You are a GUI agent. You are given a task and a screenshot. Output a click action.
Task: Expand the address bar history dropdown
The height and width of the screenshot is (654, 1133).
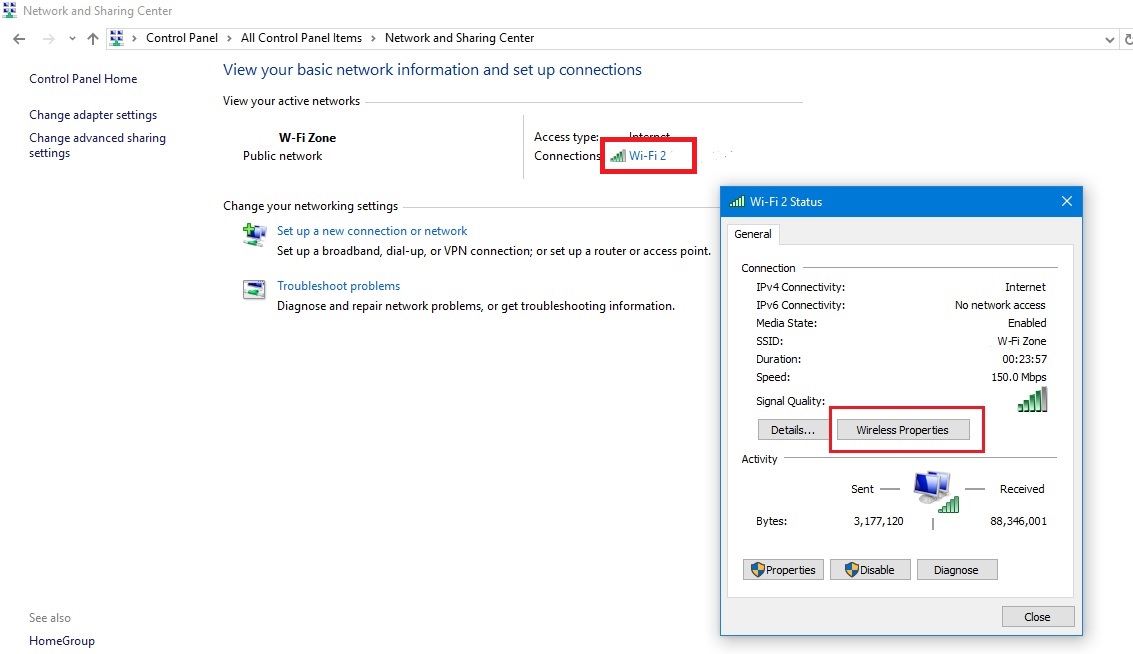pos(1110,39)
